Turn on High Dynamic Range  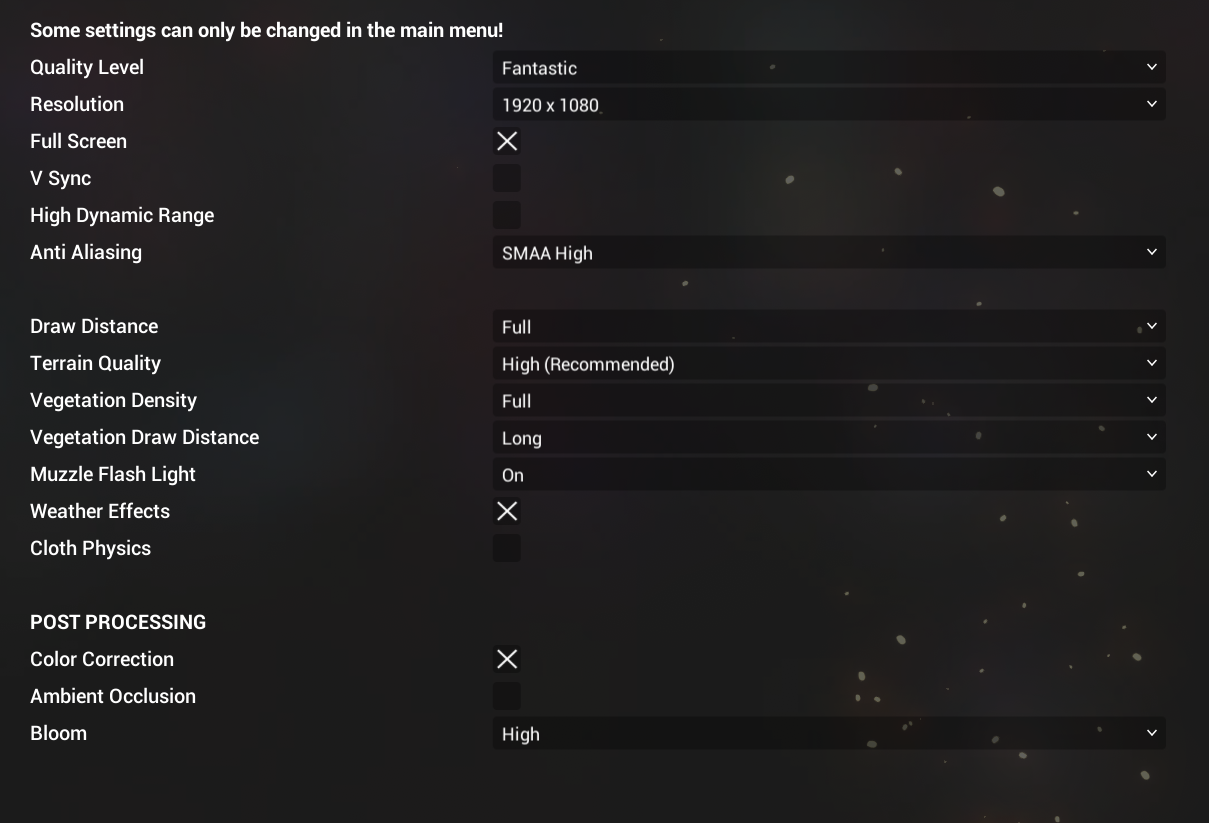coord(507,216)
